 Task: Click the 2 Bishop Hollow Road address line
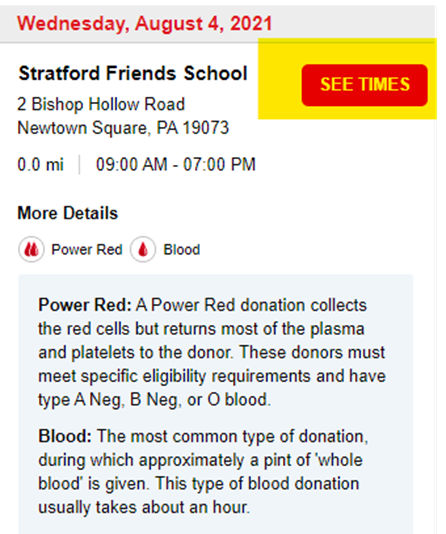point(101,104)
